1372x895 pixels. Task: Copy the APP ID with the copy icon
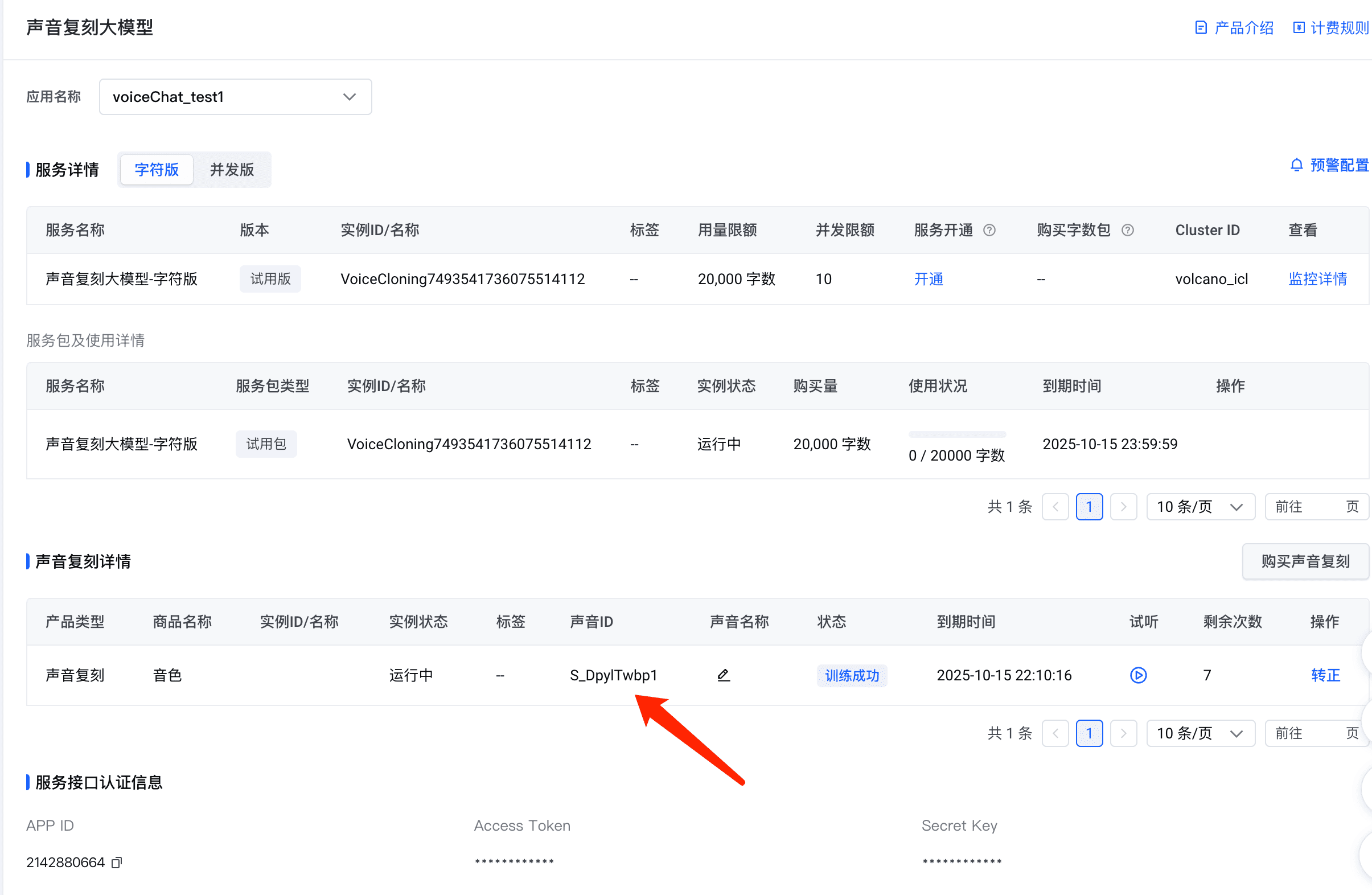[117, 862]
